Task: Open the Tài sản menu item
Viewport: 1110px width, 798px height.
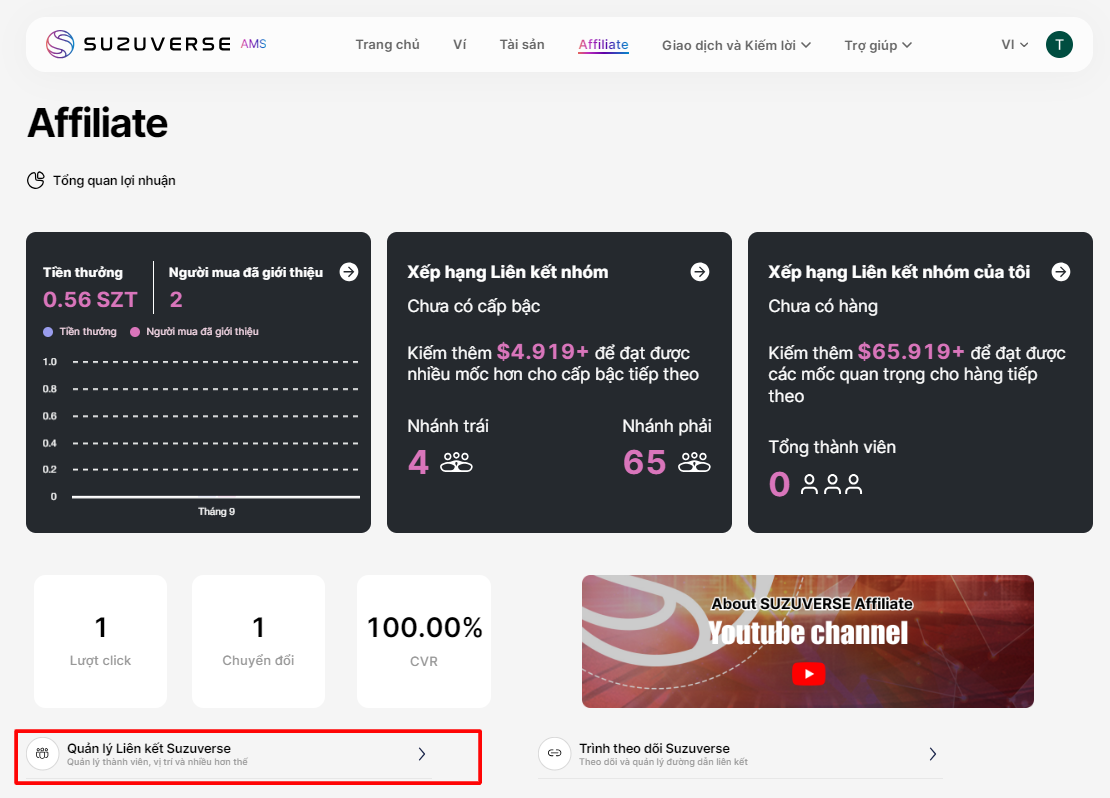Action: click(x=522, y=44)
